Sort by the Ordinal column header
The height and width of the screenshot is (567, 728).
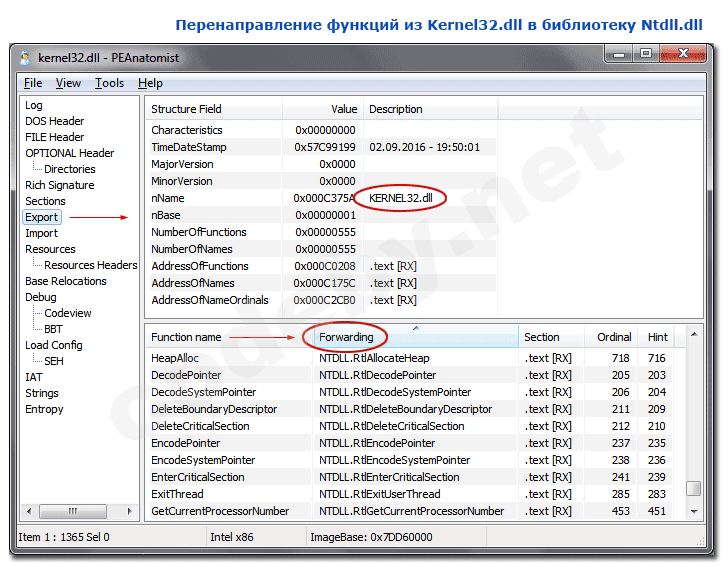614,337
